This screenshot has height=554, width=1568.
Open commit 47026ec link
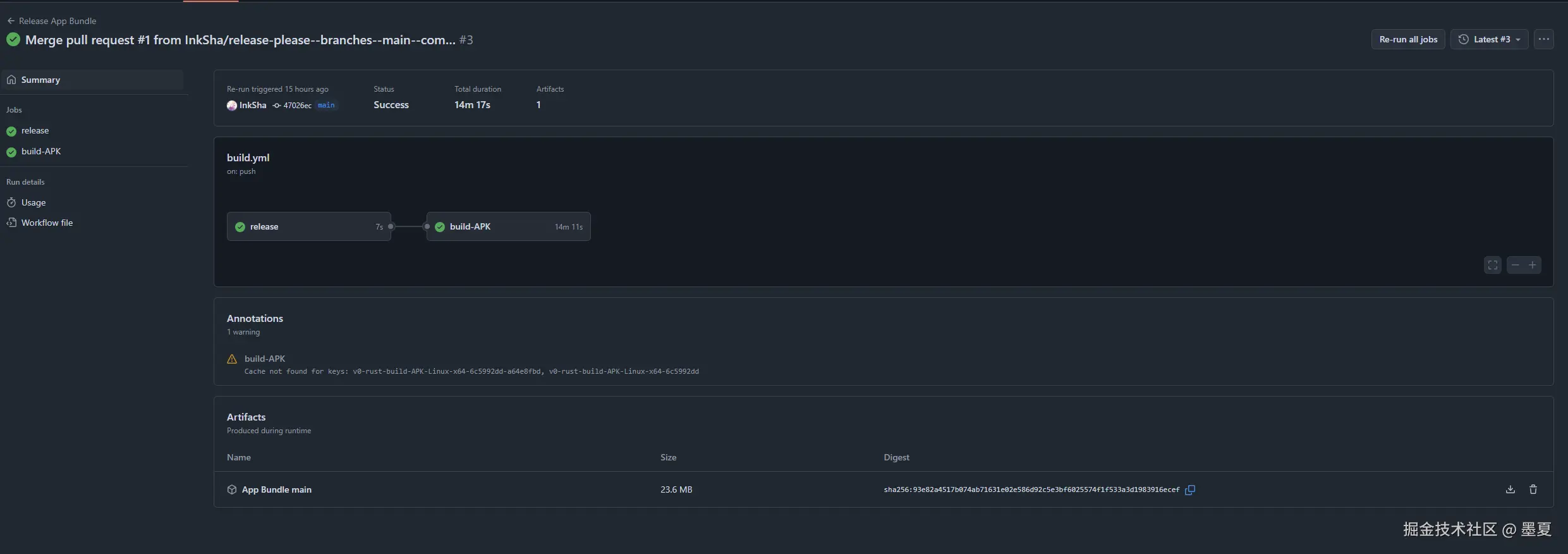297,106
